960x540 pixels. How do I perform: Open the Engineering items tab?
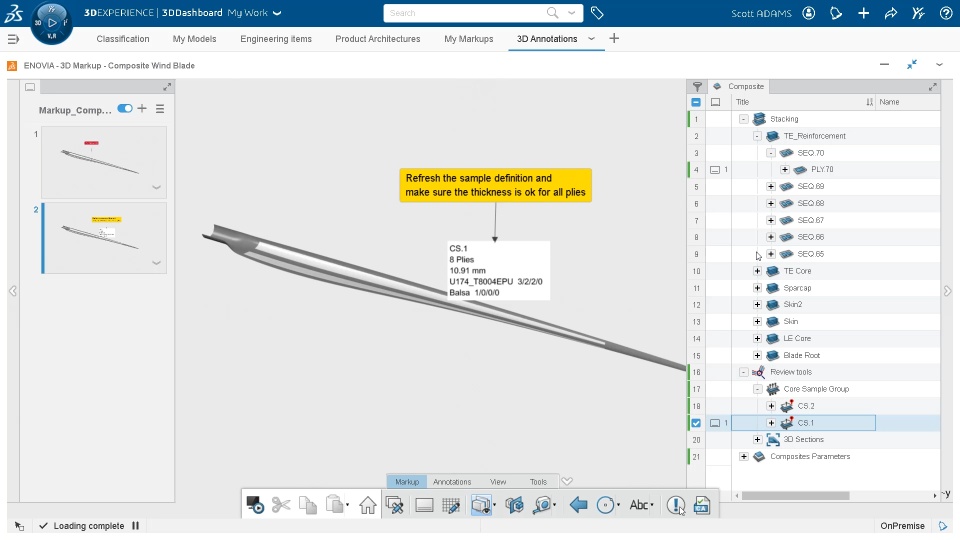[x=276, y=39]
